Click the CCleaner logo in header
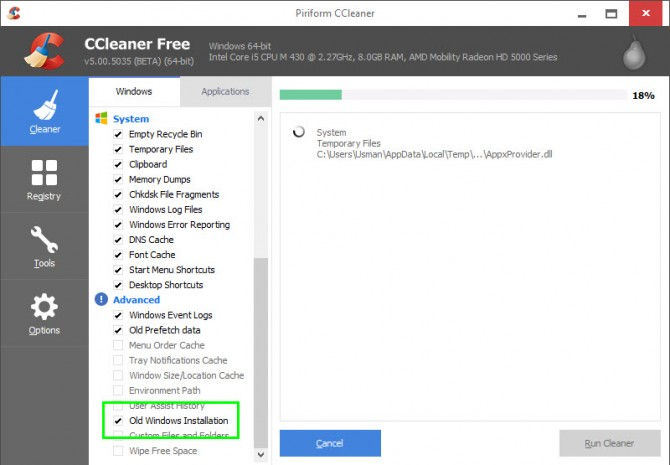The height and width of the screenshot is (465, 670). [44, 51]
